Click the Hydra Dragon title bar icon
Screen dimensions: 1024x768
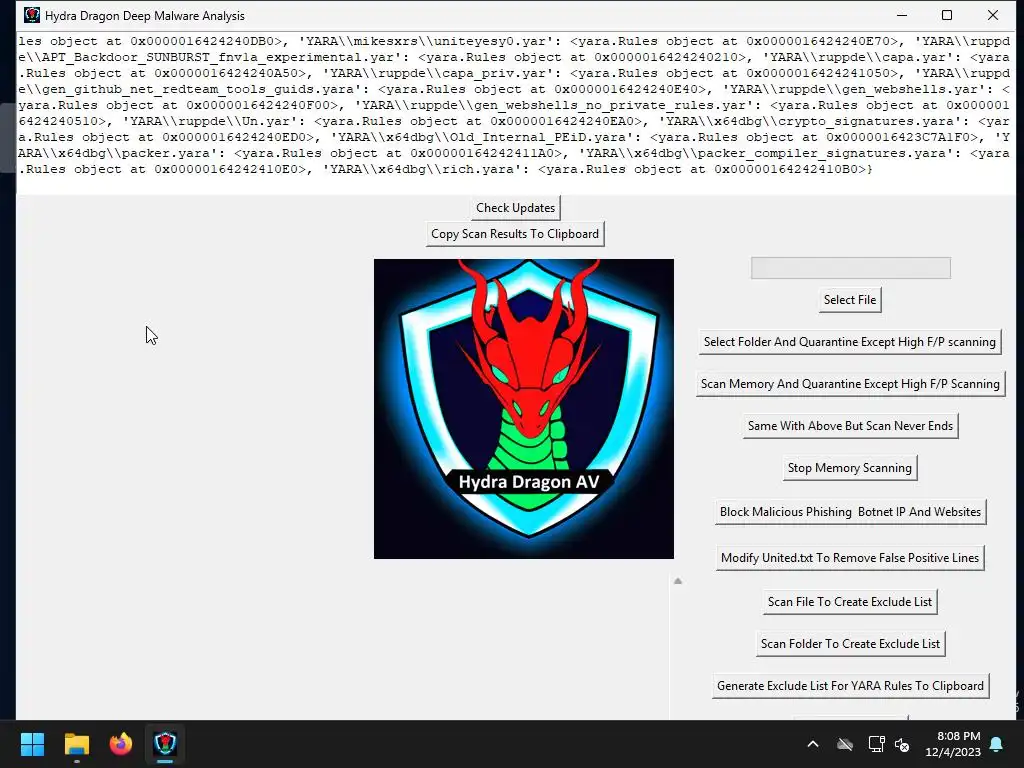[31, 15]
